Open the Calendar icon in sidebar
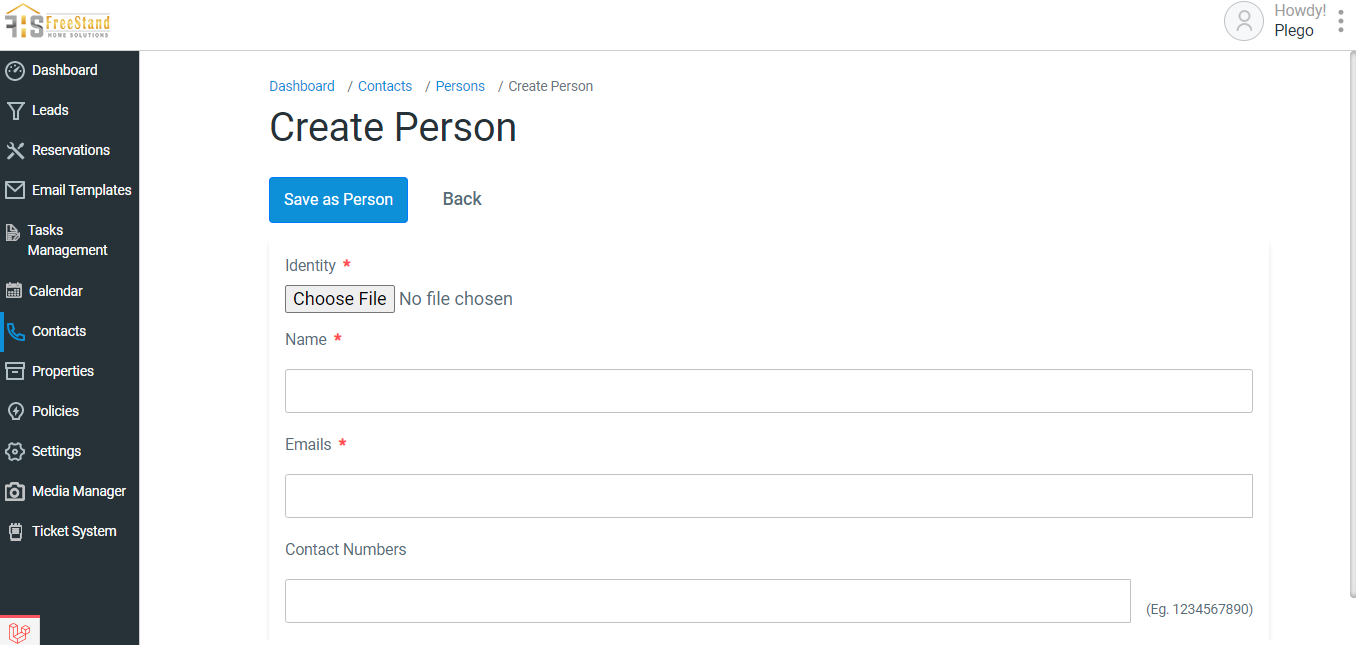The width and height of the screenshot is (1356, 645). [x=14, y=291]
